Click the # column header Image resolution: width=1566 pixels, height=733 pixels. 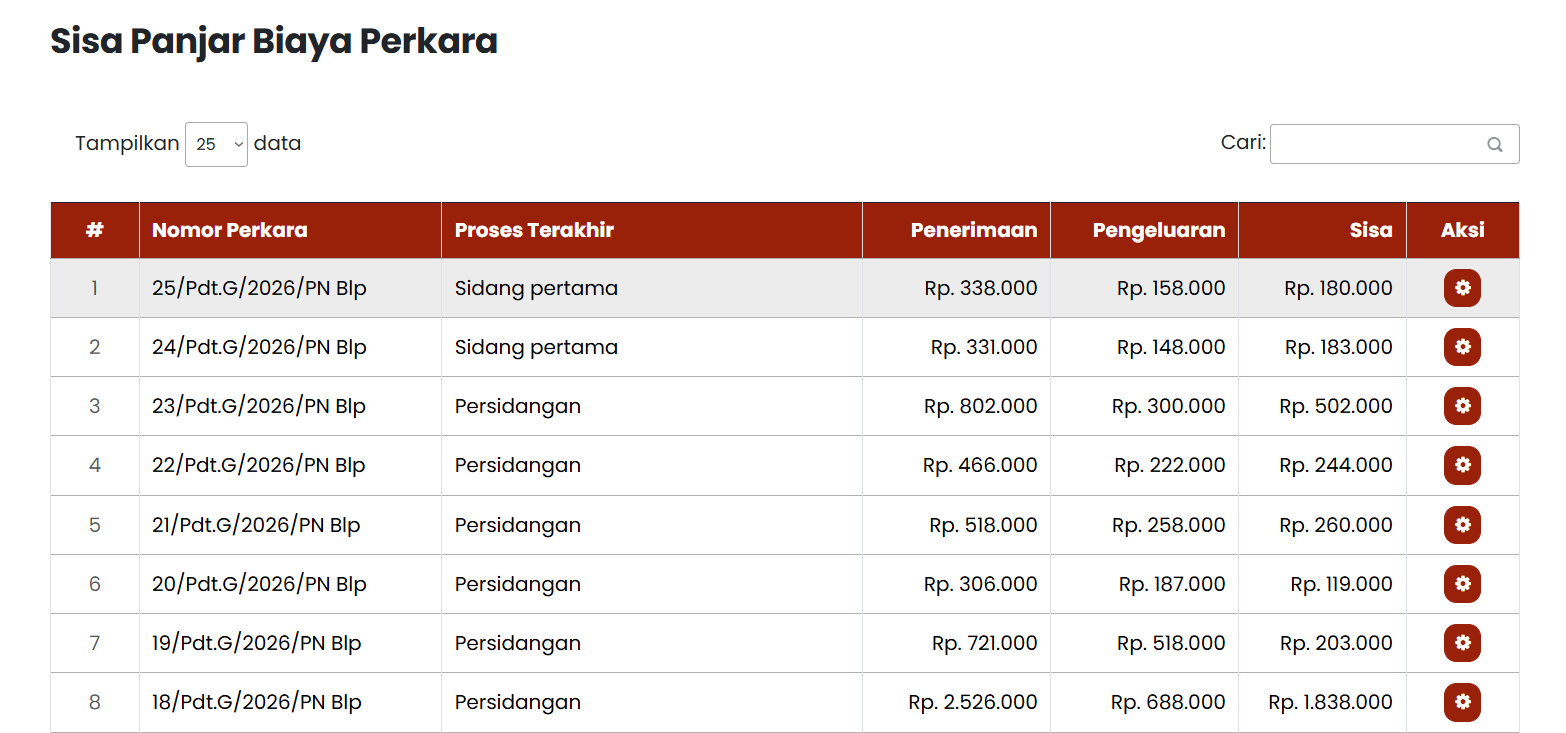(x=95, y=230)
